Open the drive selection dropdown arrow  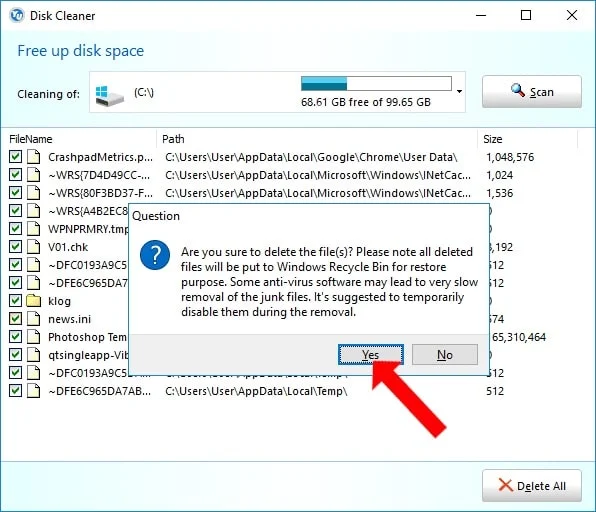click(x=459, y=92)
